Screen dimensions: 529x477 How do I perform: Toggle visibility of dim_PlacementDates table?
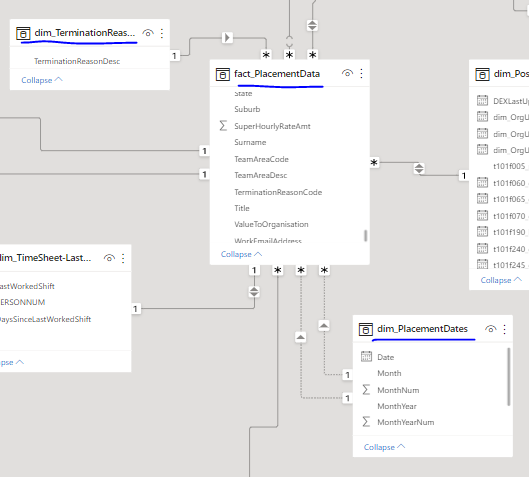coord(491,329)
